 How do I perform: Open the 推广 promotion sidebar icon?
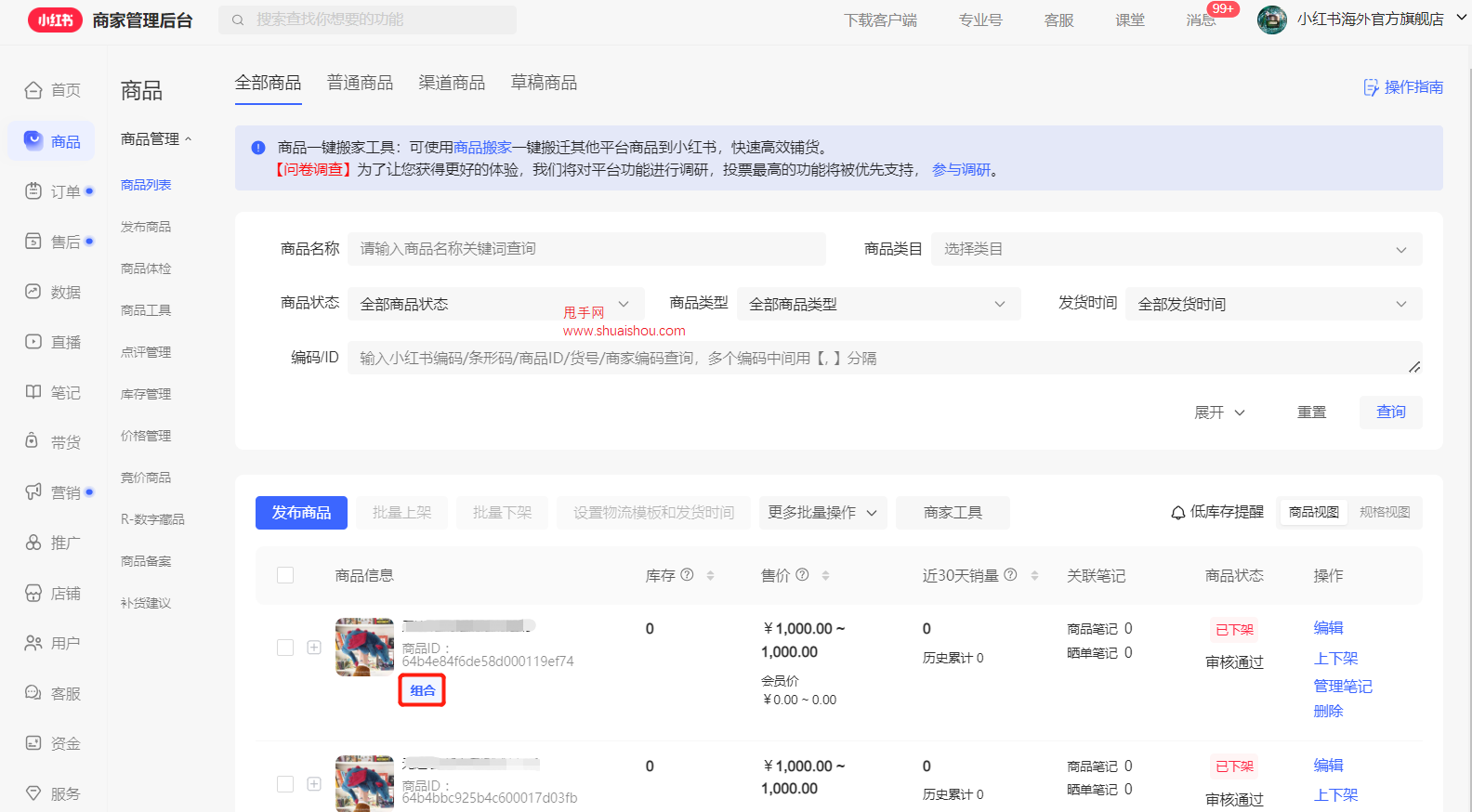(33, 542)
